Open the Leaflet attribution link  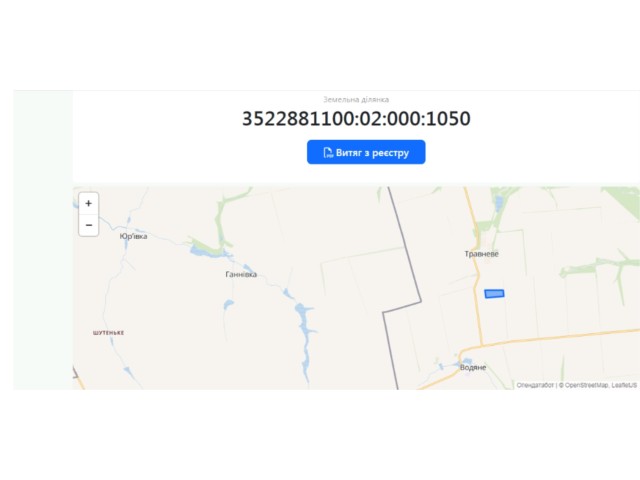click(x=624, y=385)
